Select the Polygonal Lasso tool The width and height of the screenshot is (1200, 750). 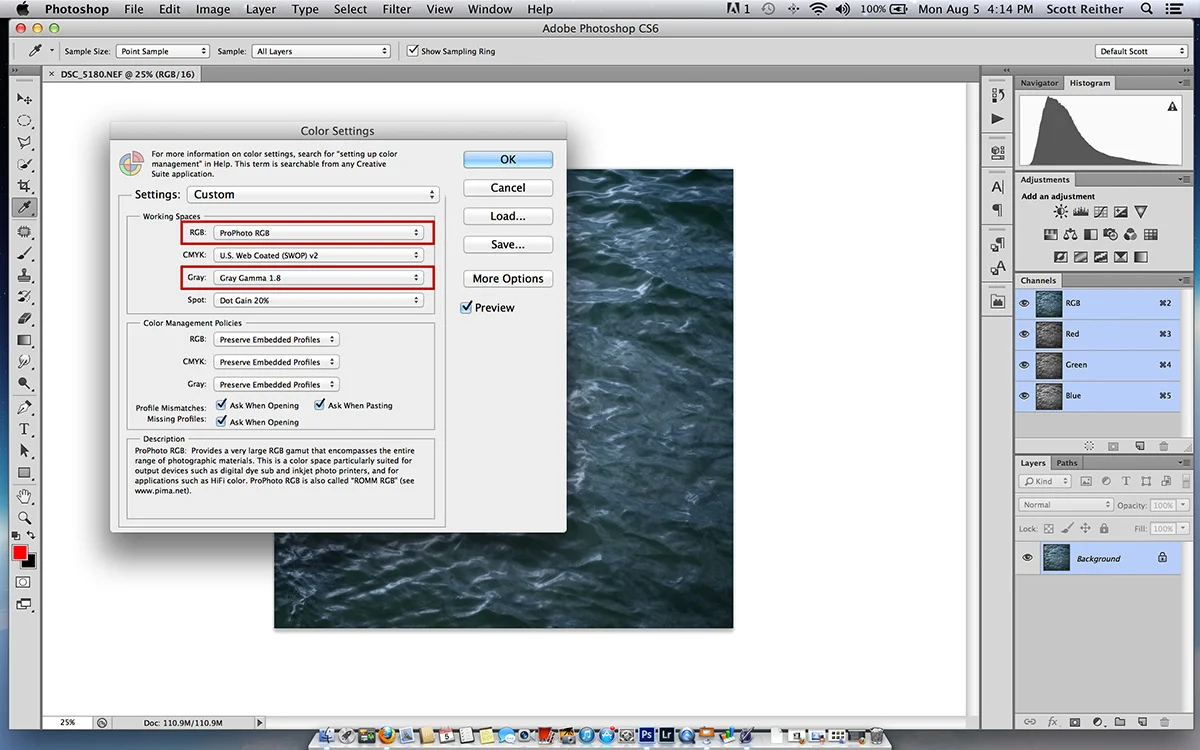pyautogui.click(x=25, y=143)
